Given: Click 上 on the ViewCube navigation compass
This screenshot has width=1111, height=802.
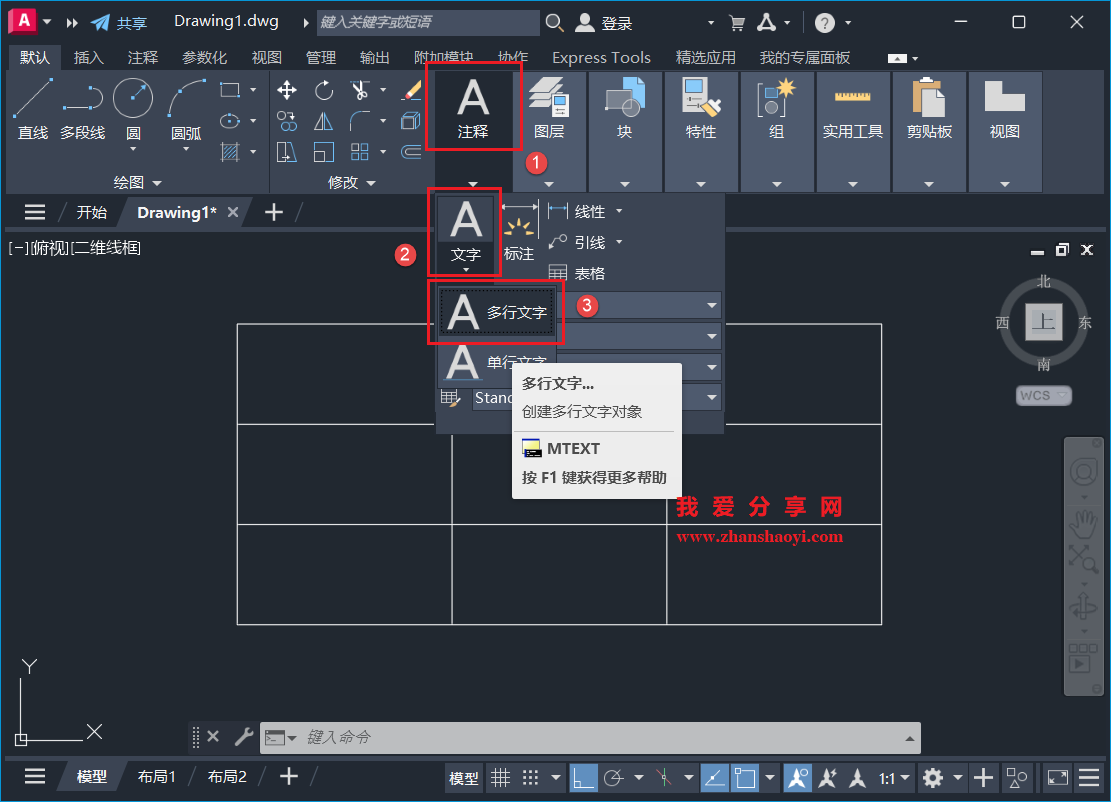Looking at the screenshot, I should [1043, 323].
